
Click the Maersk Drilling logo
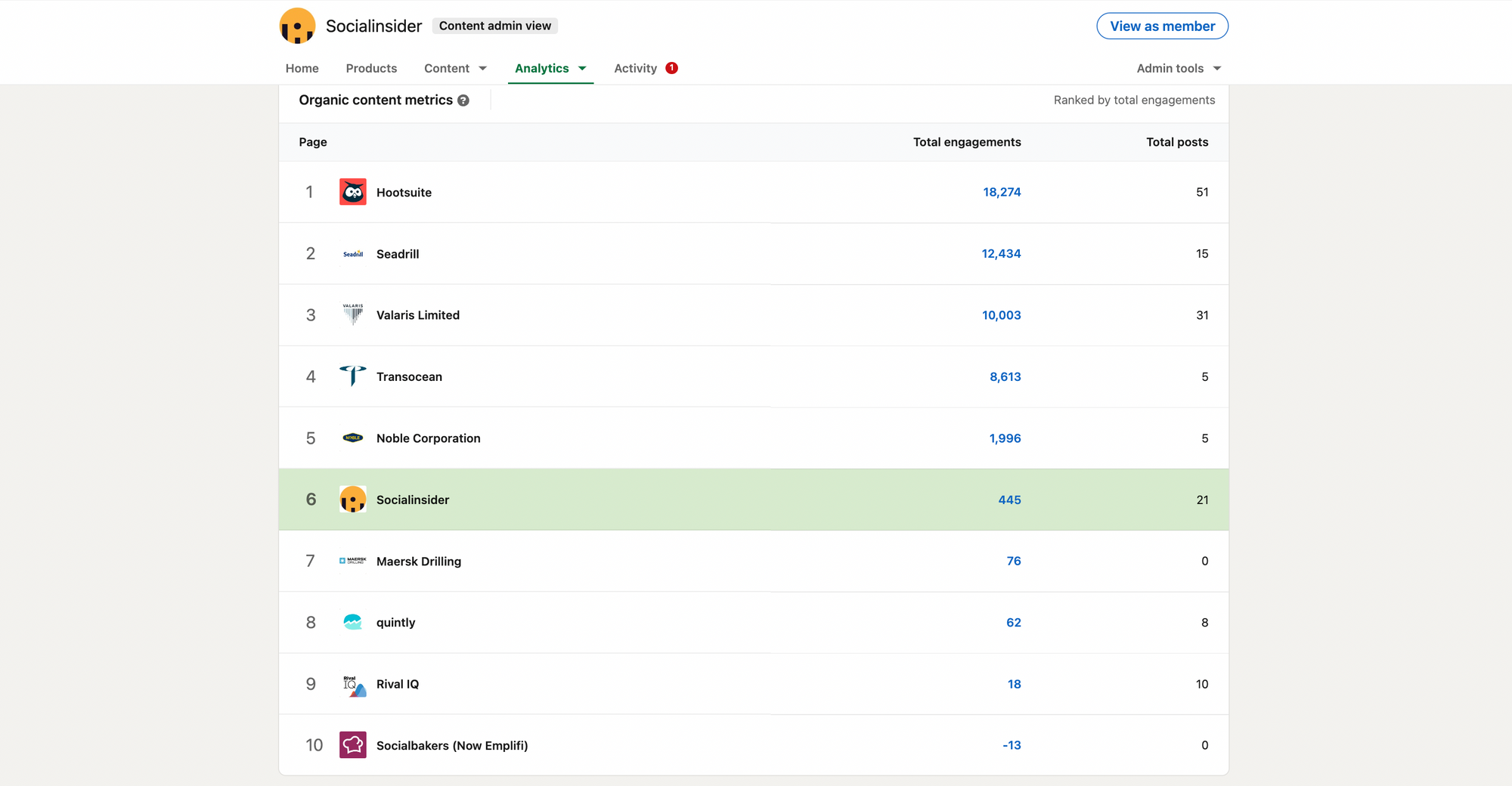(353, 561)
